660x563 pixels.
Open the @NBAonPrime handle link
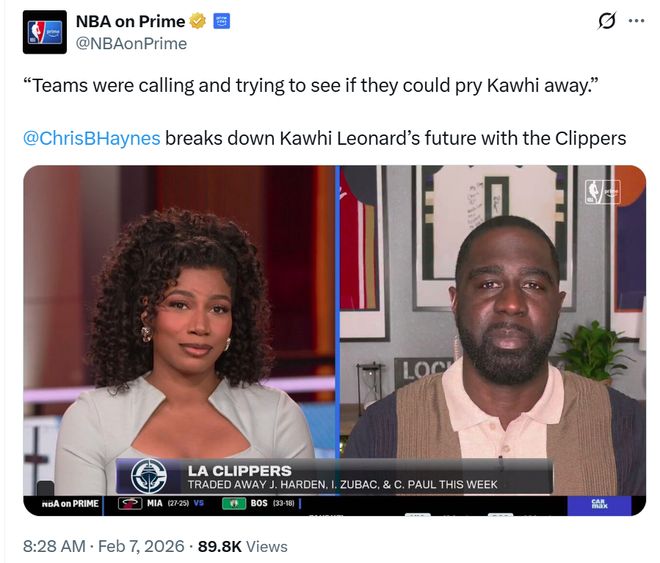tap(131, 43)
